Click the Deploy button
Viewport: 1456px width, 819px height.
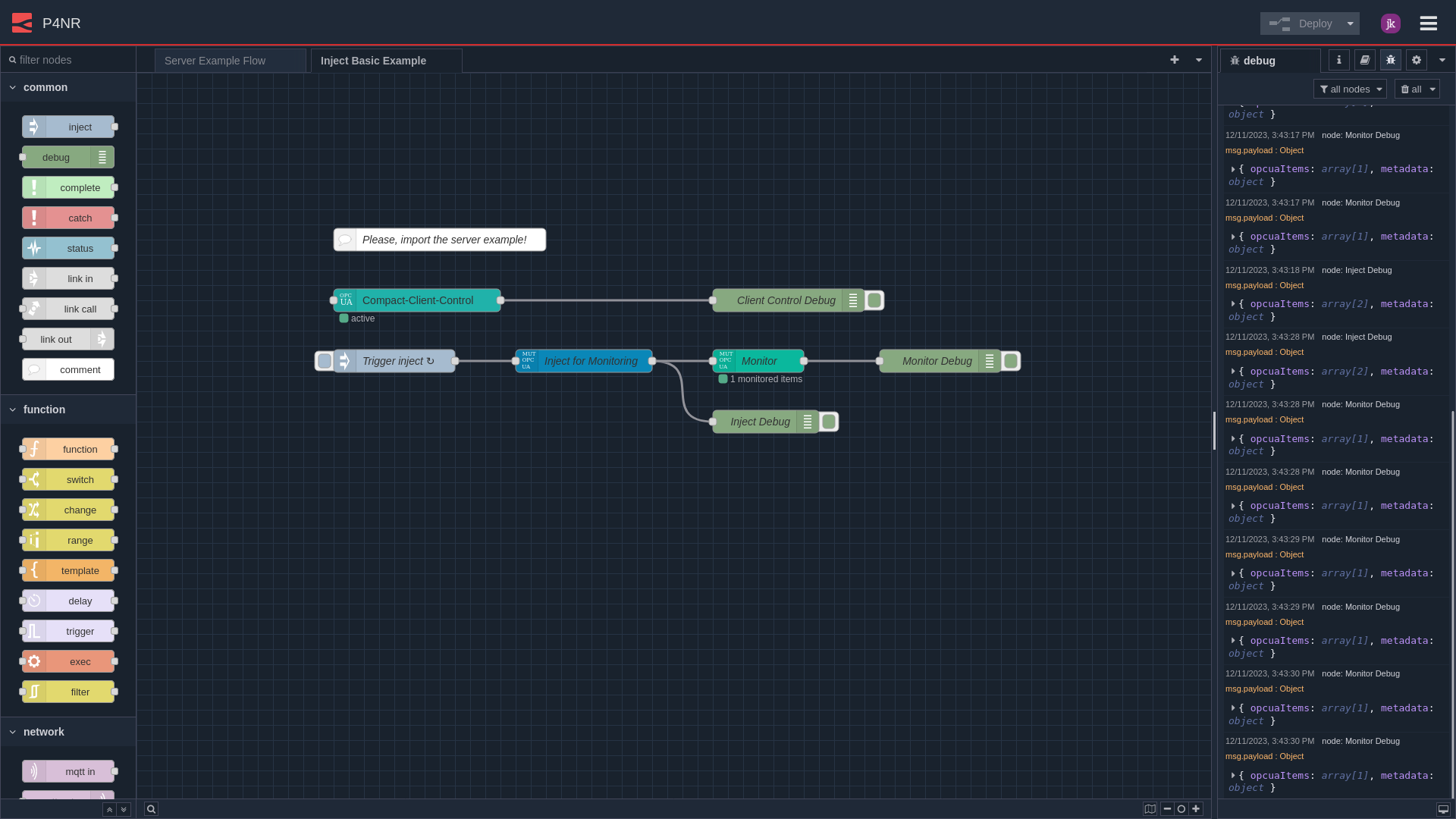click(1313, 23)
